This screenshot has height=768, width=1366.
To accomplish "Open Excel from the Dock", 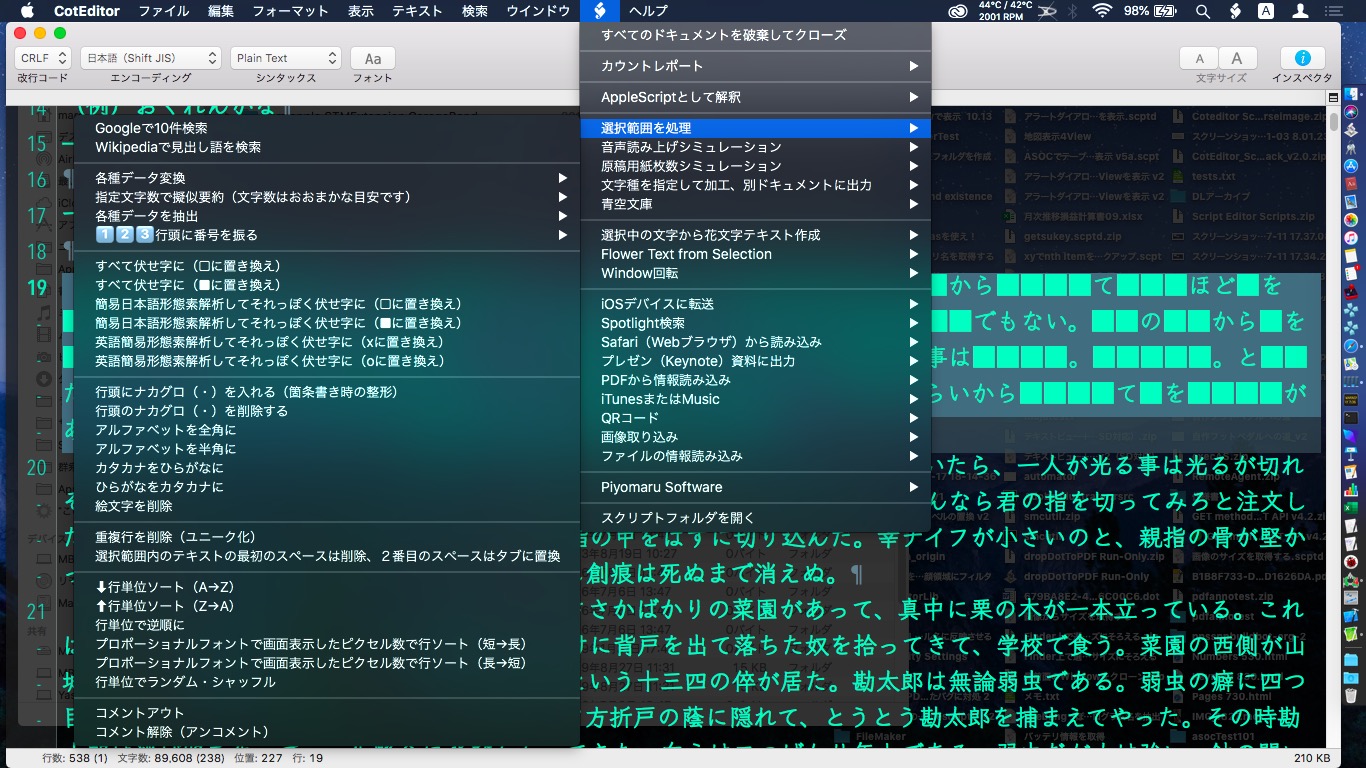I will point(1350,508).
